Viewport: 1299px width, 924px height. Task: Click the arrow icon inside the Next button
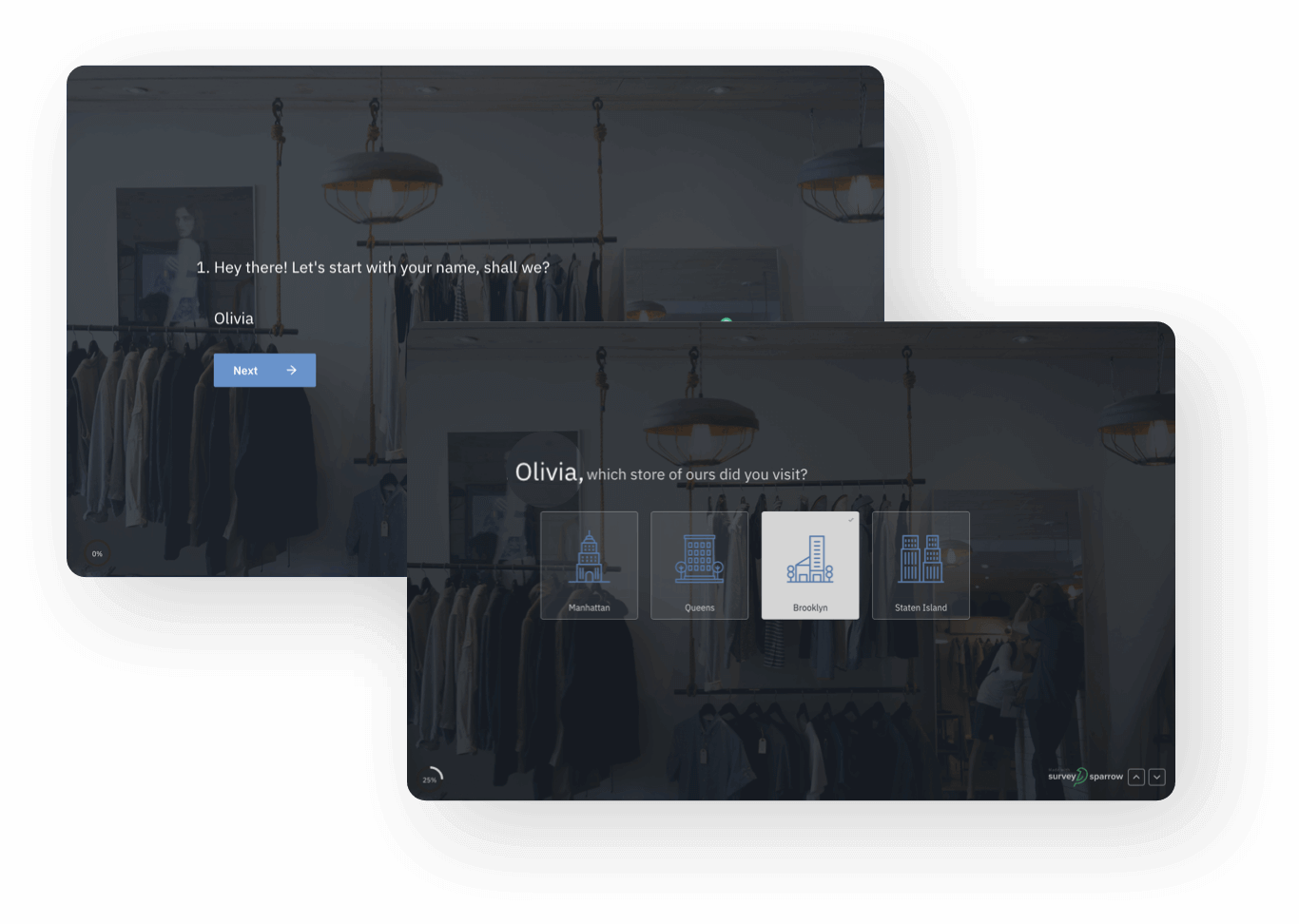coord(290,370)
